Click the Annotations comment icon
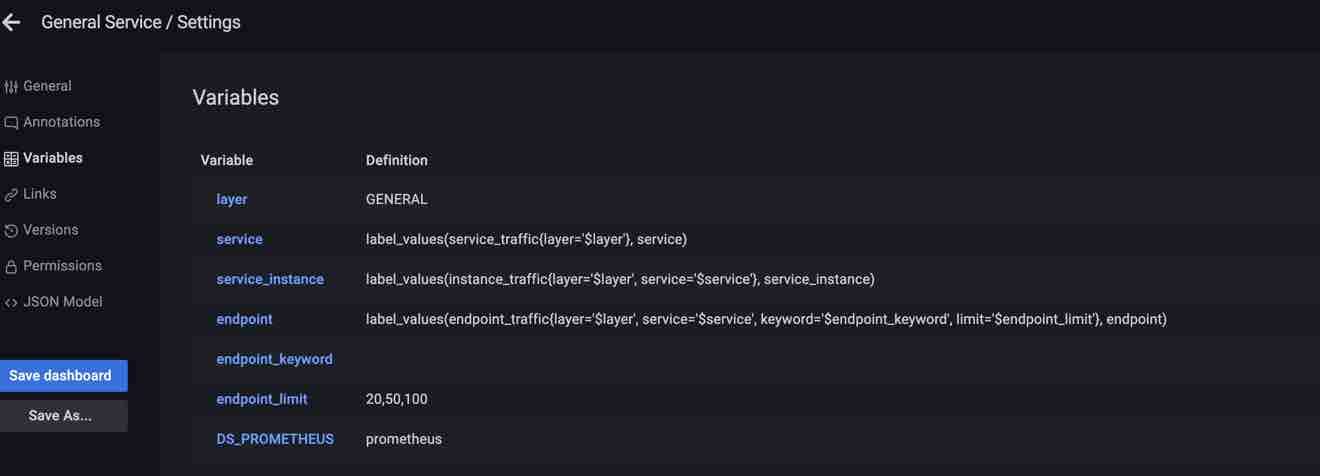The height and width of the screenshot is (476, 1320). 11,123
